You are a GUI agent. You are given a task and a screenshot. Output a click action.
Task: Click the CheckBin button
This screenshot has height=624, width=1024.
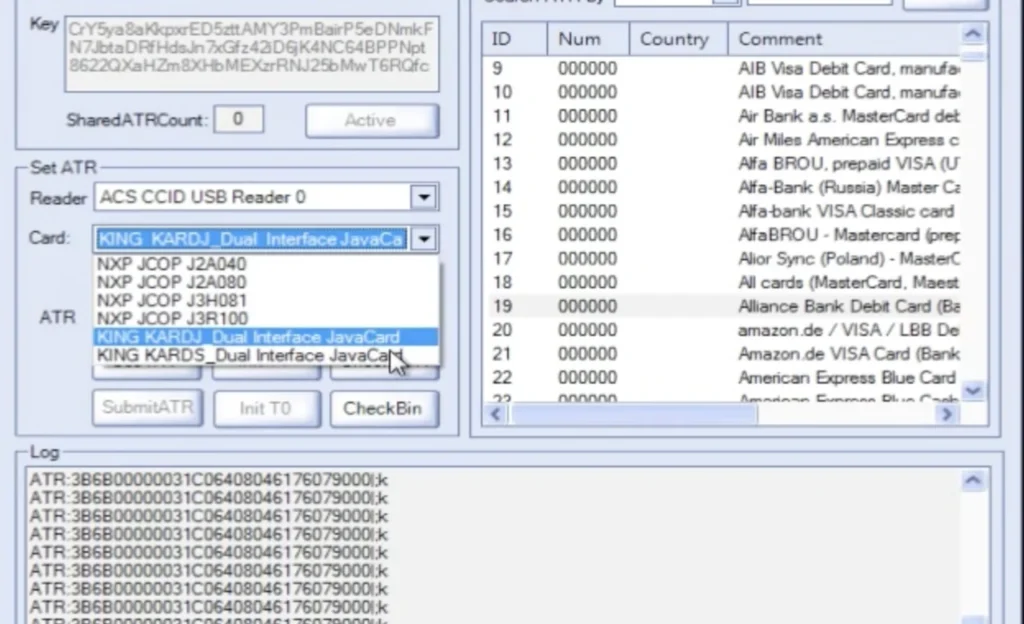click(x=384, y=409)
